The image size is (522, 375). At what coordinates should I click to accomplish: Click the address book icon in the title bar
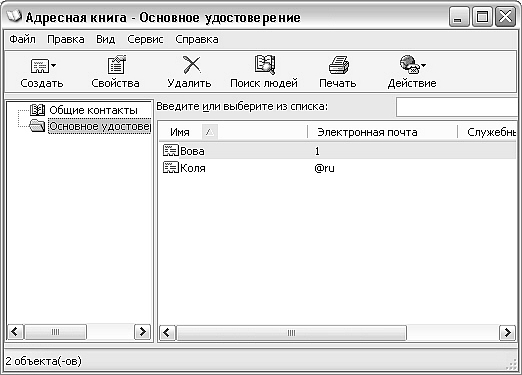(14, 16)
